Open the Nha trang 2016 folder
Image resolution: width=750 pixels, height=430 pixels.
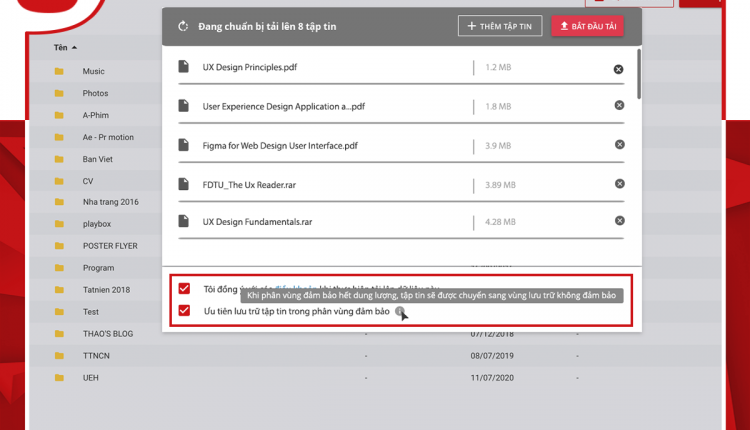110,202
